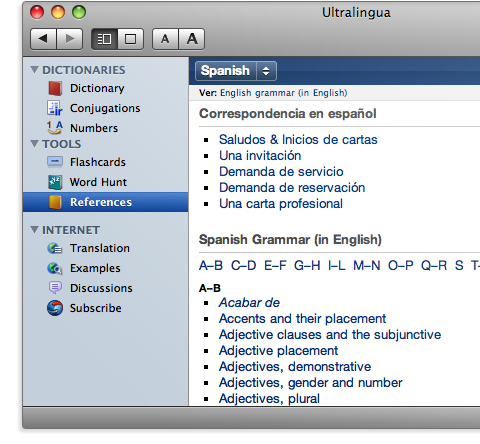Select References in the sidebar
Viewport: 480px width, 444px height.
point(106,202)
